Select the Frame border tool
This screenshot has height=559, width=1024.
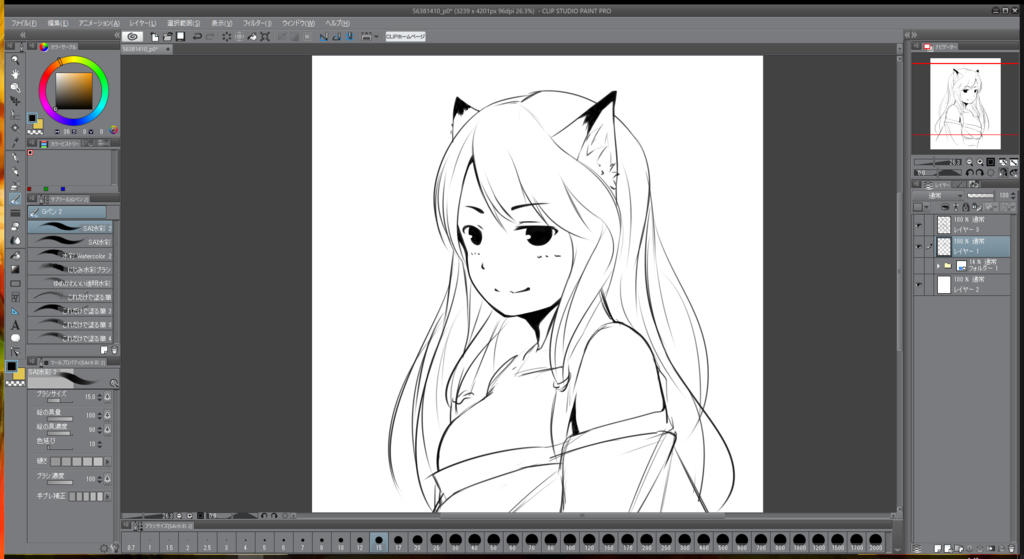coord(15,297)
